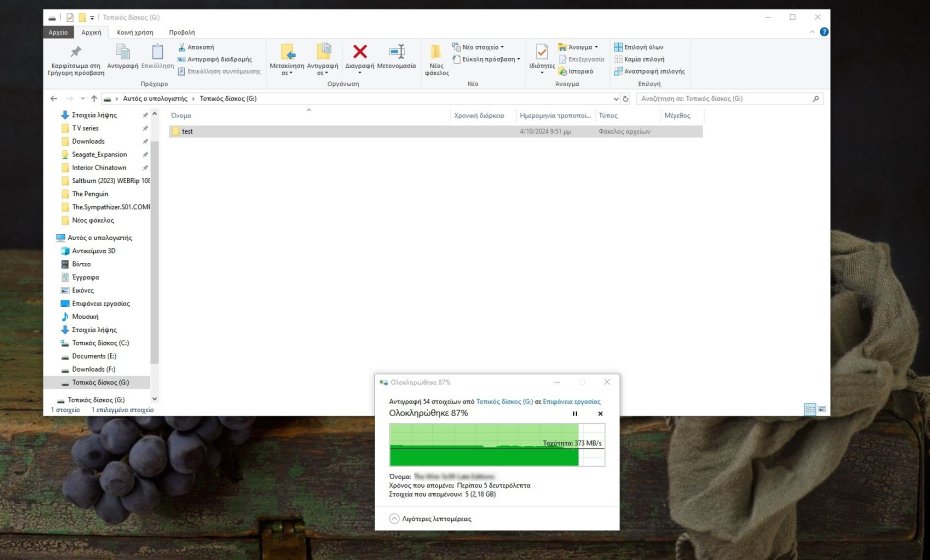Viewport: 930px width, 560px height.
Task: Click Επικόλληση συντόμευσης in the ribbon
Action: (219, 71)
